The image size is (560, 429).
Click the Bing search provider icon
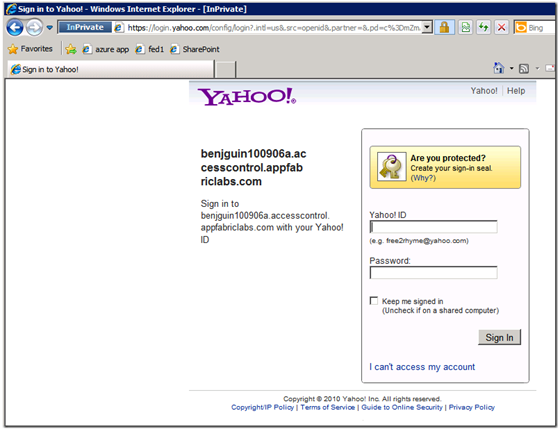pos(521,28)
